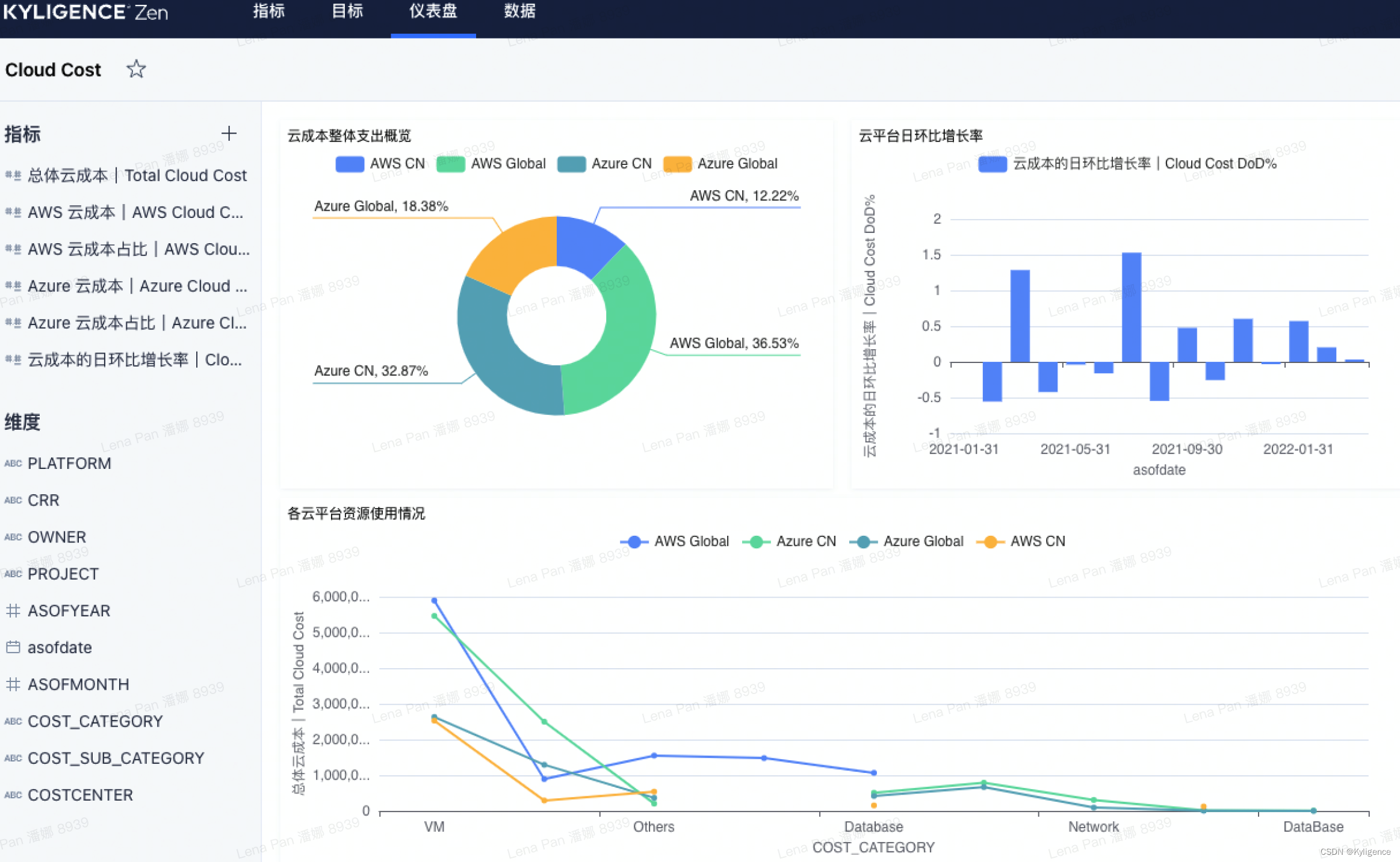The image size is (1400, 862).
Task: Select COST_SUB_CATEGORY dimension
Action: coord(116,758)
